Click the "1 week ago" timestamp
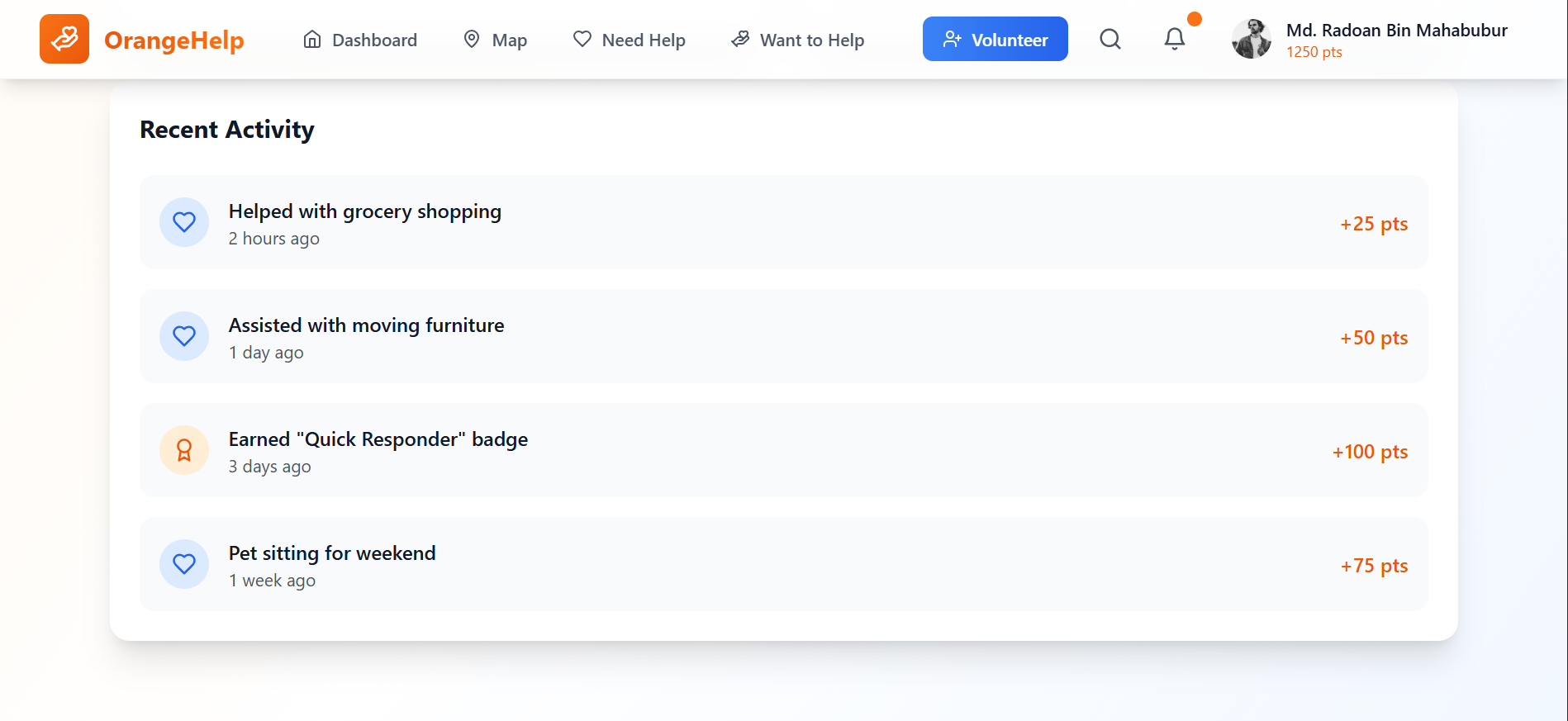Viewport: 1568px width, 721px height. [273, 581]
